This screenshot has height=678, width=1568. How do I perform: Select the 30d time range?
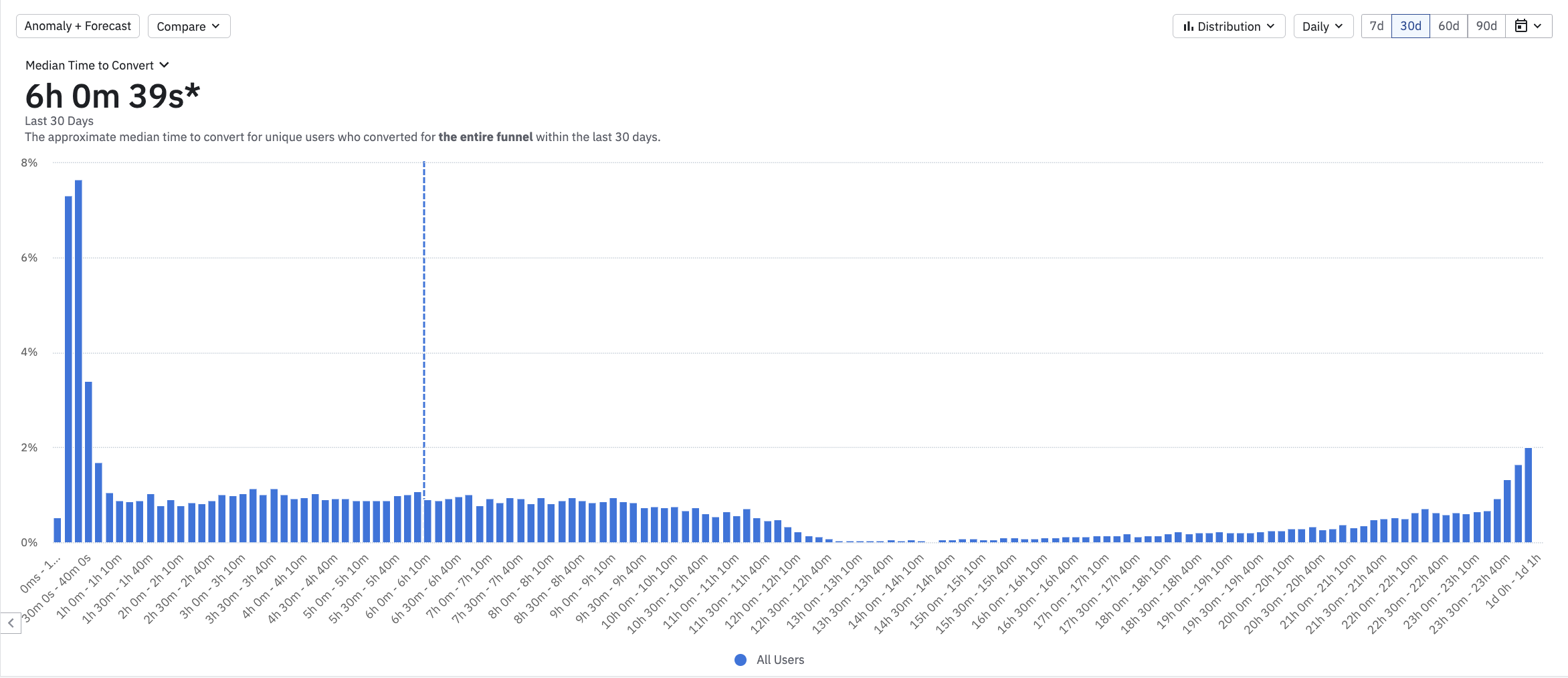[x=1410, y=26]
